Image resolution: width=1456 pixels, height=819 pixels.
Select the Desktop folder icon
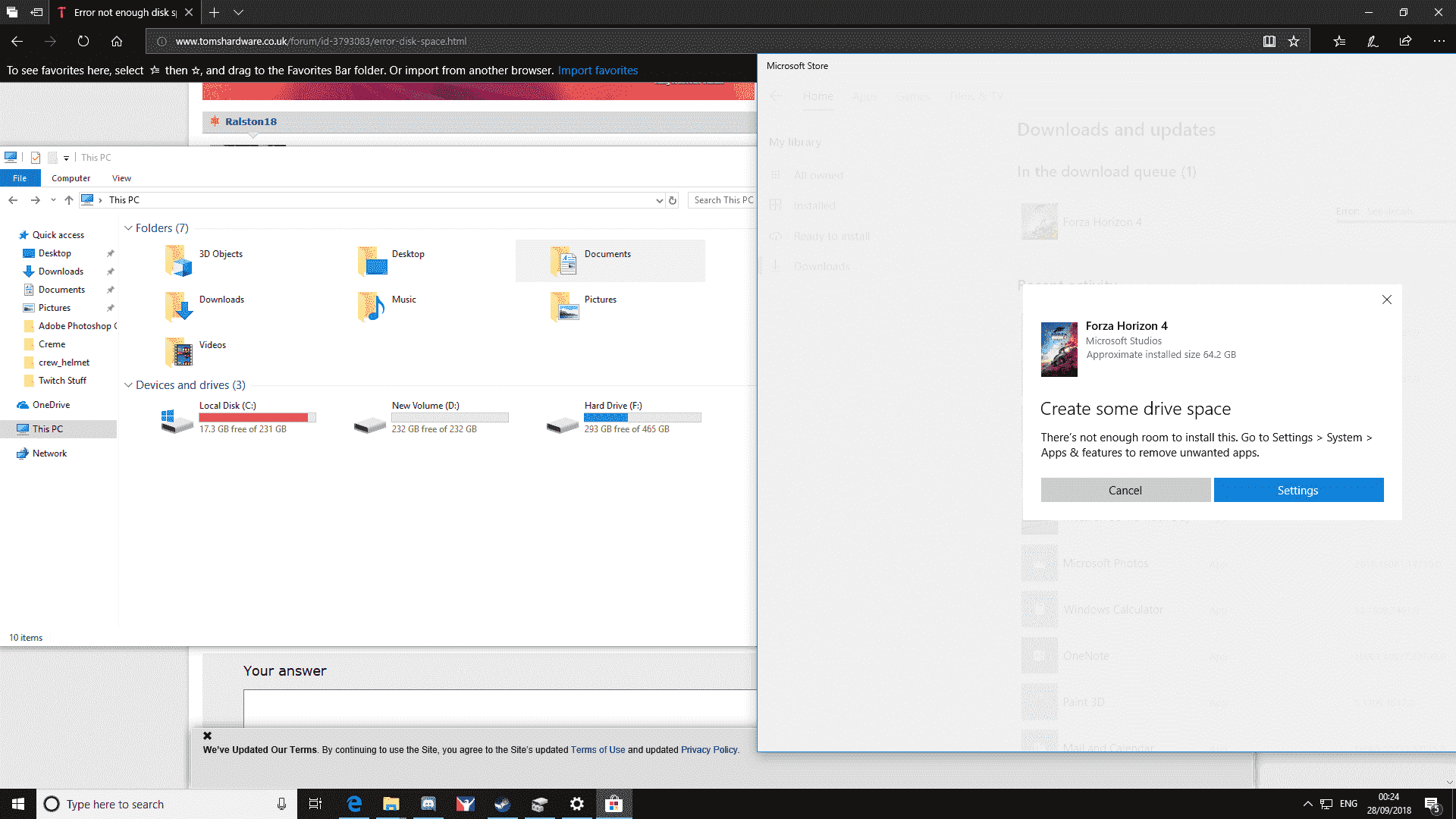tap(373, 261)
